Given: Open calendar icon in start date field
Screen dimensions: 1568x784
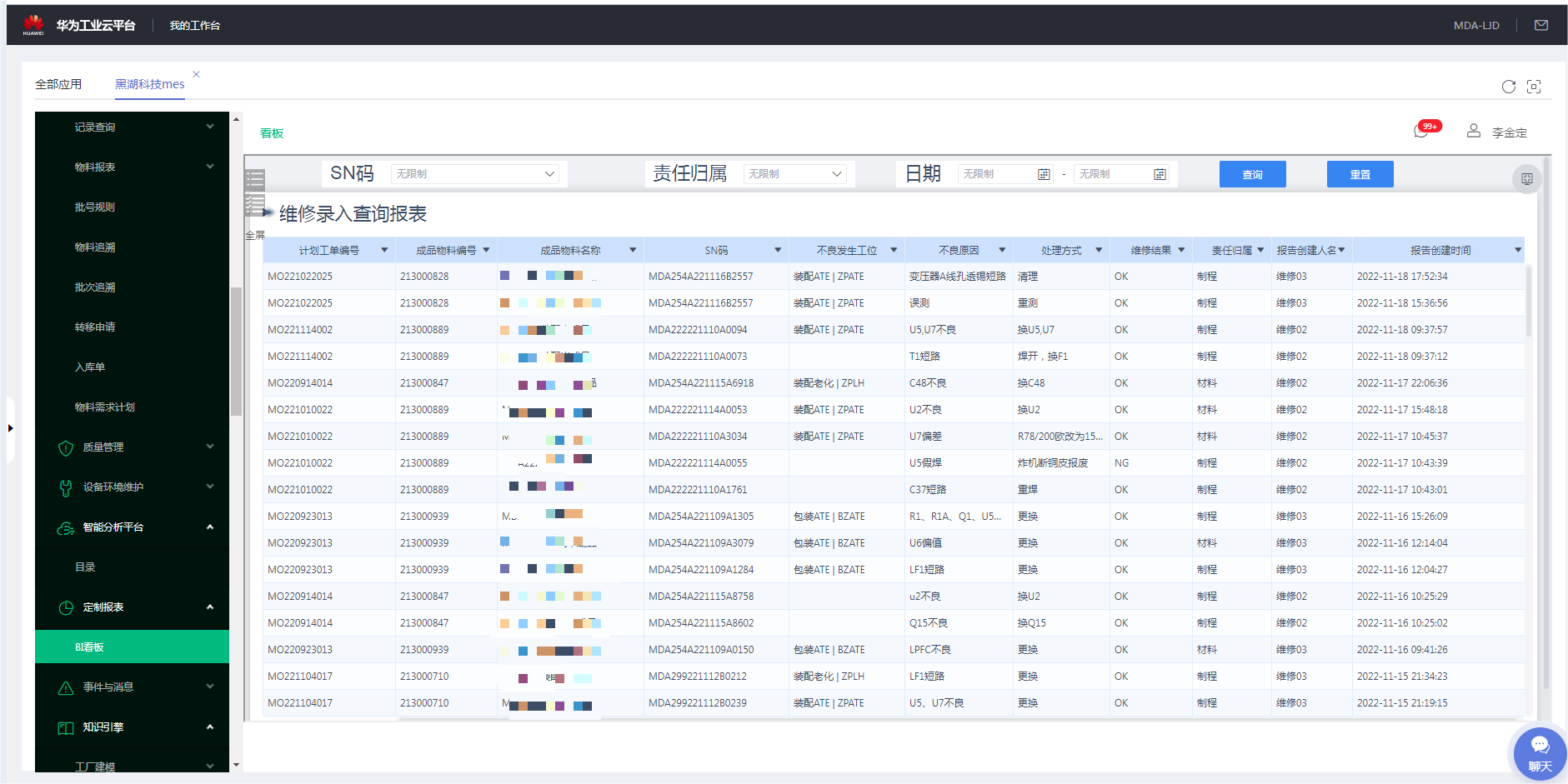Looking at the screenshot, I should coord(1044,174).
